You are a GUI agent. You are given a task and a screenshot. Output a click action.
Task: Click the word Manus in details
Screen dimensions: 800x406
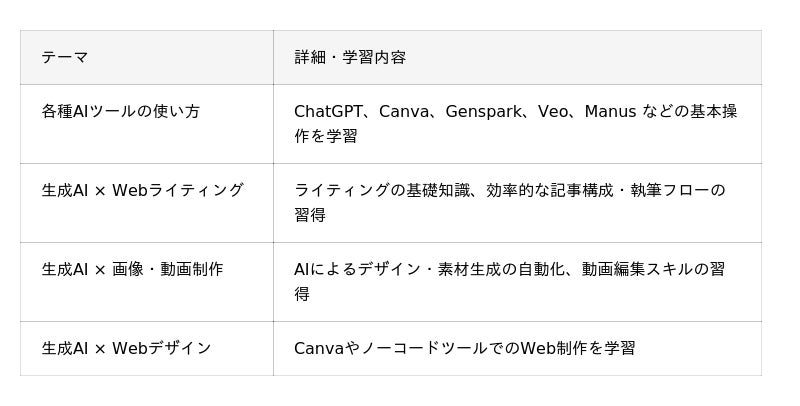coord(610,111)
